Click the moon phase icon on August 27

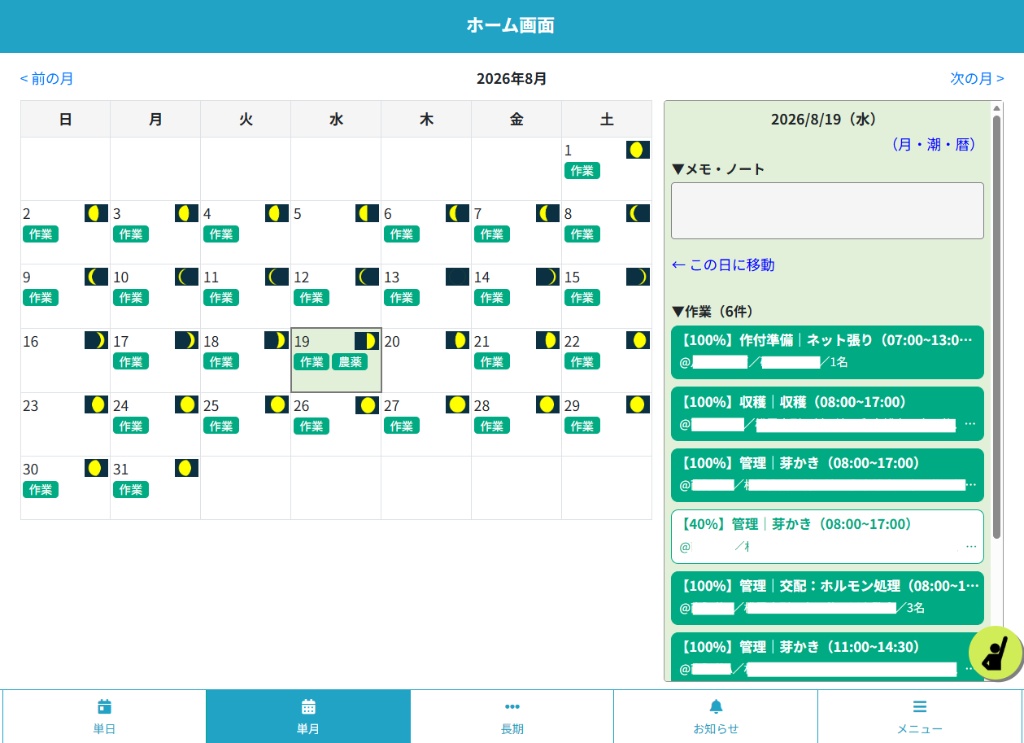(457, 405)
